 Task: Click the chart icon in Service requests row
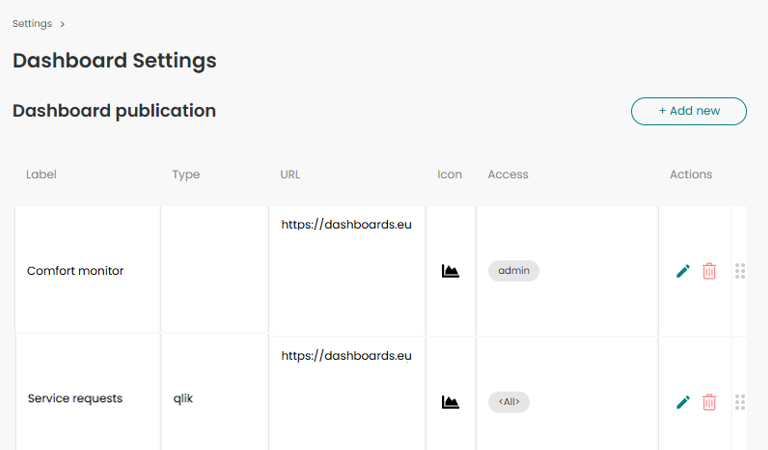pyautogui.click(x=450, y=402)
